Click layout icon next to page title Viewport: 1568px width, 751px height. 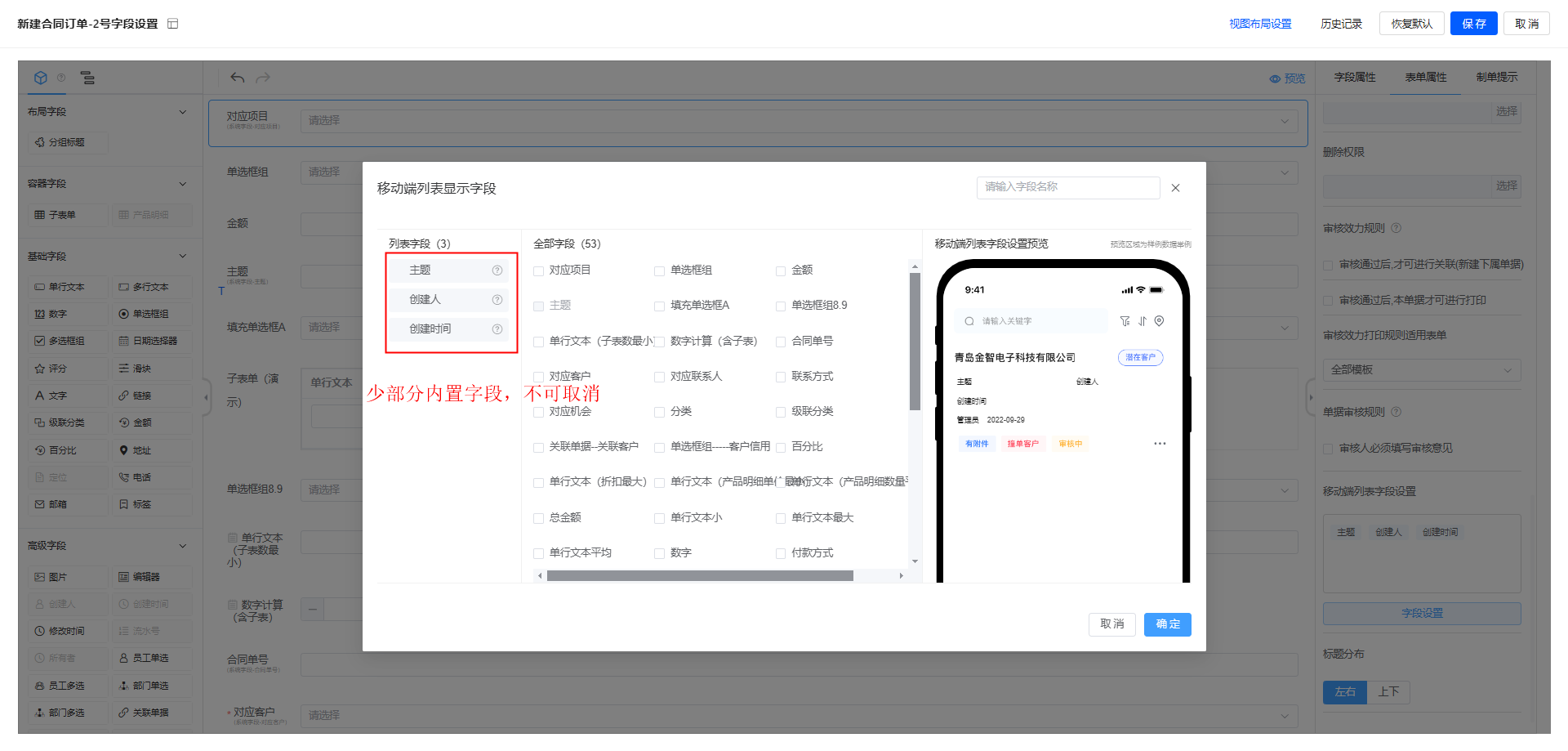click(x=172, y=24)
